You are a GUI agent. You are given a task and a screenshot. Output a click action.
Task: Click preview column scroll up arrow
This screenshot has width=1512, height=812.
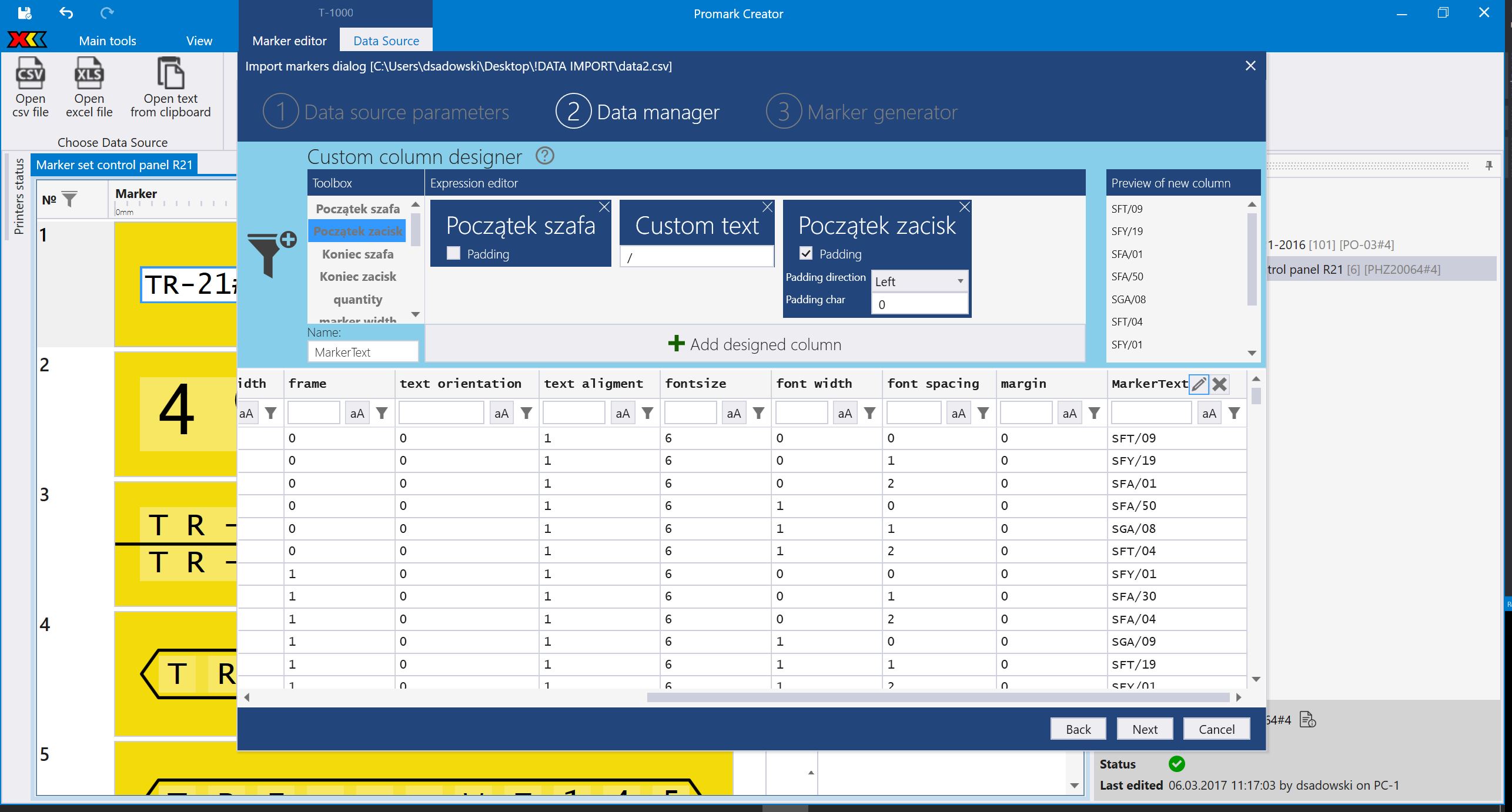click(x=1252, y=204)
